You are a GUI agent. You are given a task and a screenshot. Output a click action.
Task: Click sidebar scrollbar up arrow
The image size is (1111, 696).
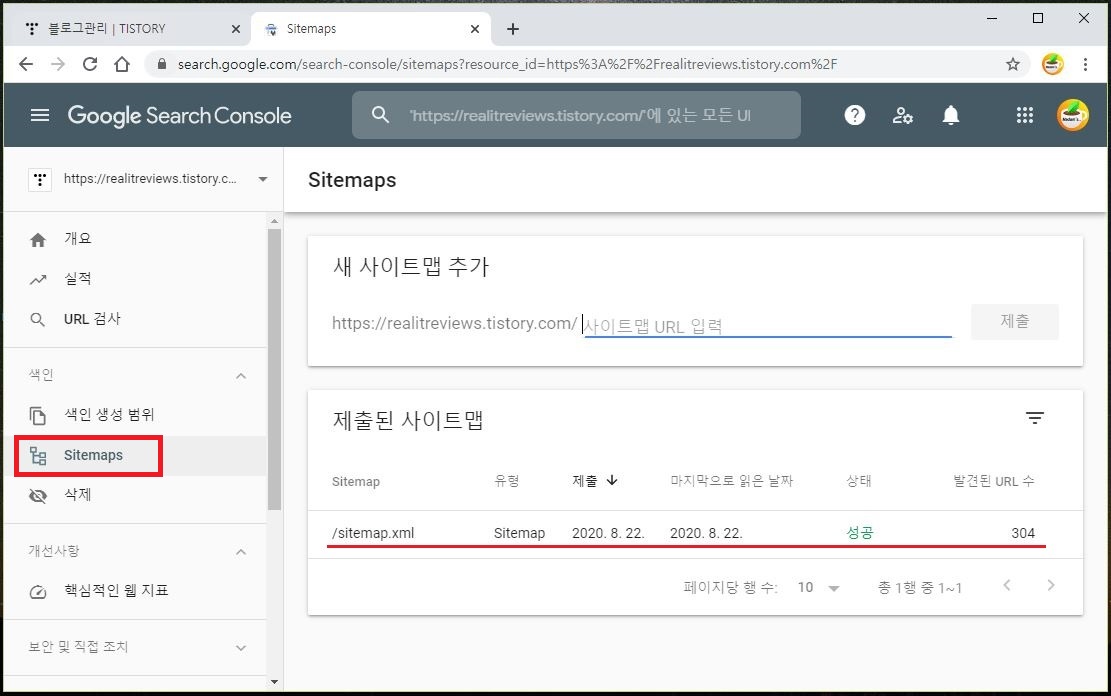pos(274,221)
